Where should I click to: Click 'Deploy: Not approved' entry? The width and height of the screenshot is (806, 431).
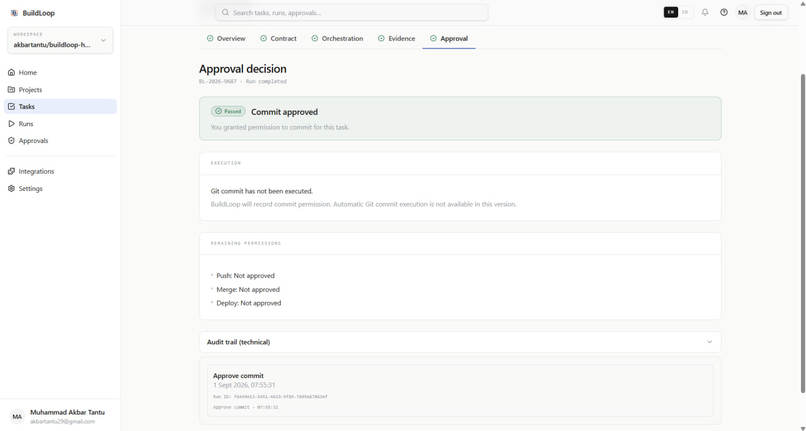[249, 303]
